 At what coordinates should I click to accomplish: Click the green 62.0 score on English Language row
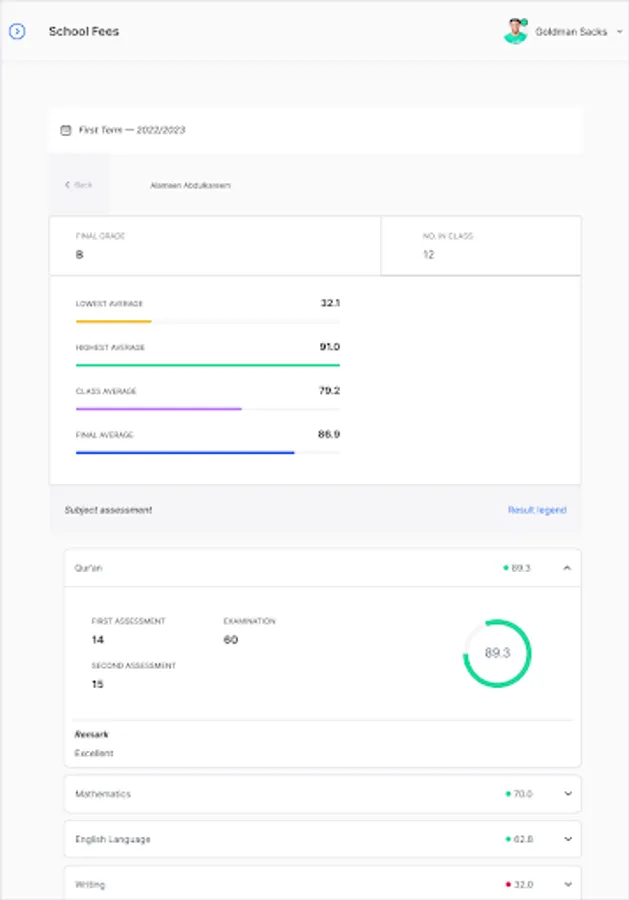(x=523, y=839)
